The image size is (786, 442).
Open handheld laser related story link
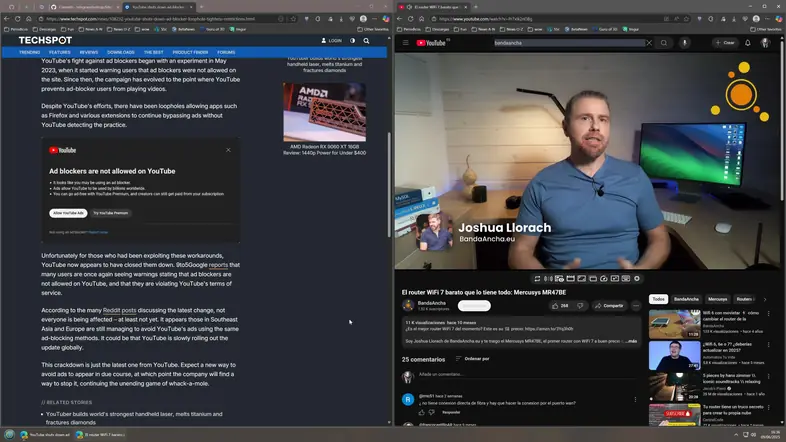click(x=134, y=418)
